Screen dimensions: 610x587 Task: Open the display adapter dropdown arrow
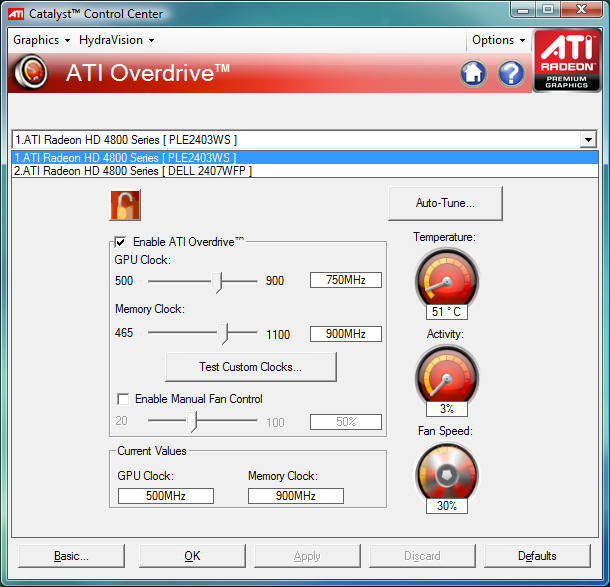(x=588, y=139)
